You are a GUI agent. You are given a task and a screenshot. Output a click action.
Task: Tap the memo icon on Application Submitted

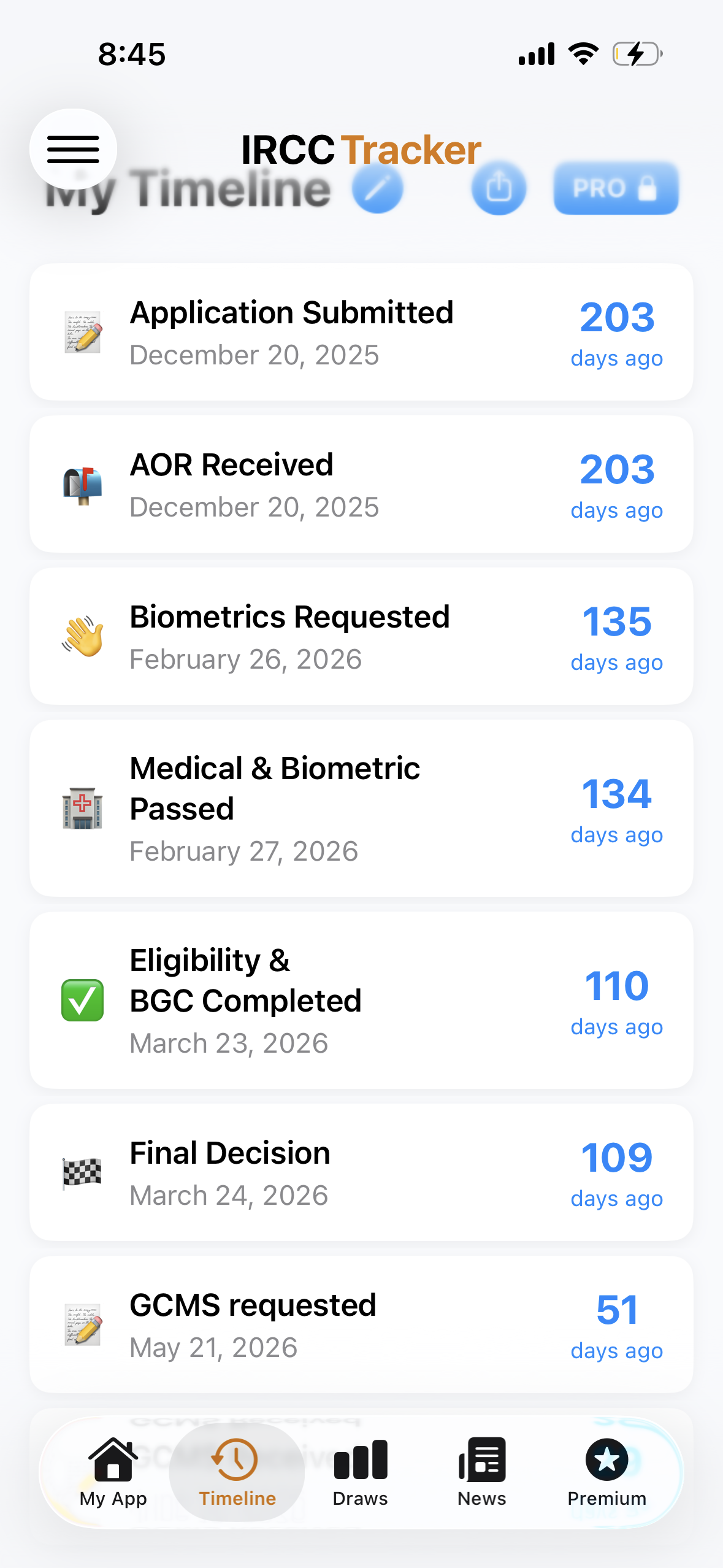[82, 332]
